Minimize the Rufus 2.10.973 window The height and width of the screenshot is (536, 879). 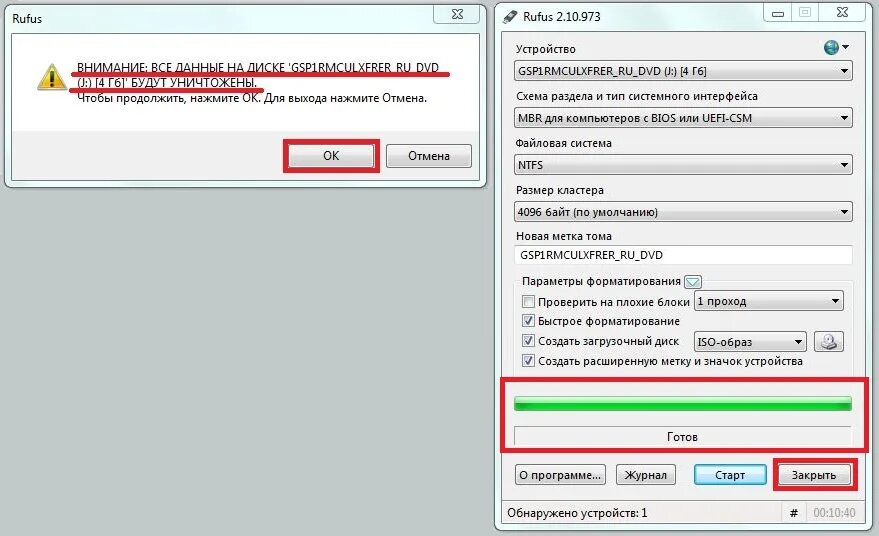coord(778,13)
